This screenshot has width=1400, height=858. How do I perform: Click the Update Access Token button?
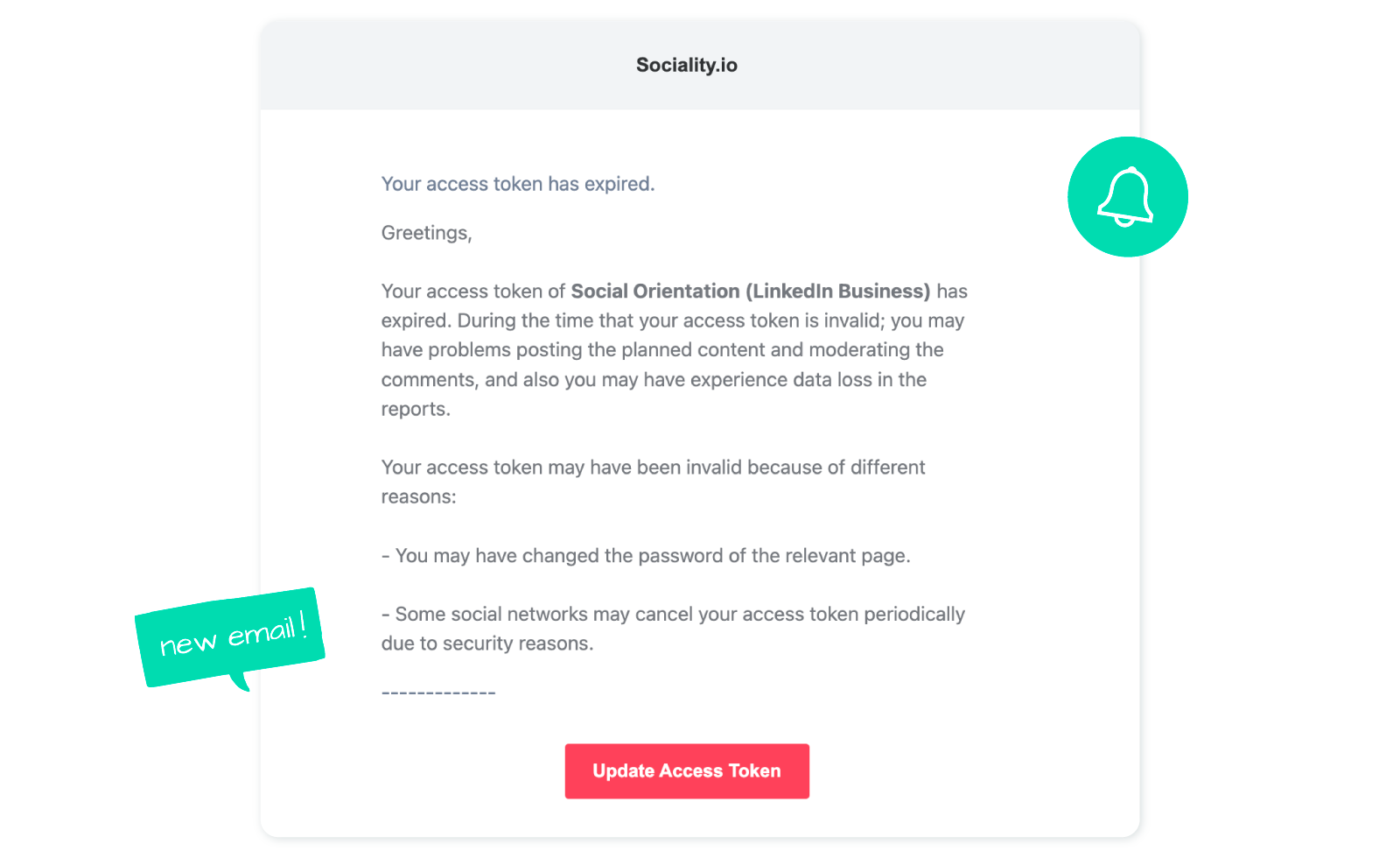687,771
